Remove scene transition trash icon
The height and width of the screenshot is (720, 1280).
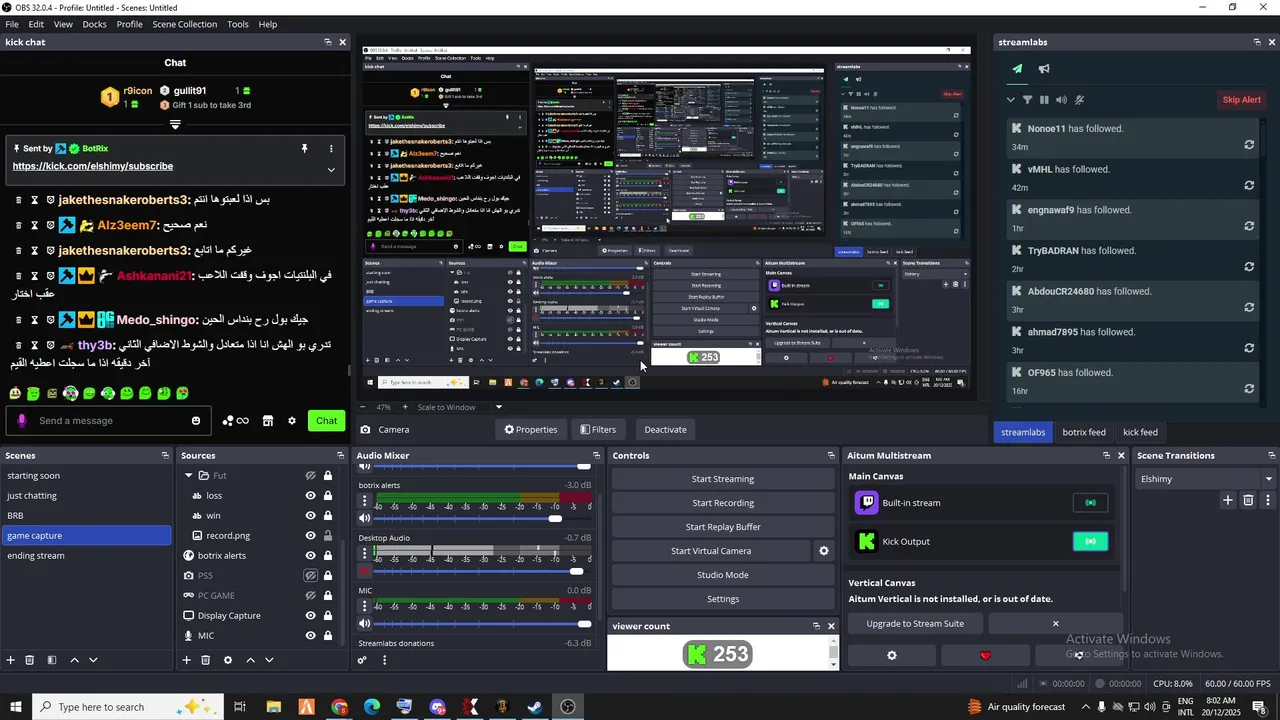pyautogui.click(x=1248, y=500)
